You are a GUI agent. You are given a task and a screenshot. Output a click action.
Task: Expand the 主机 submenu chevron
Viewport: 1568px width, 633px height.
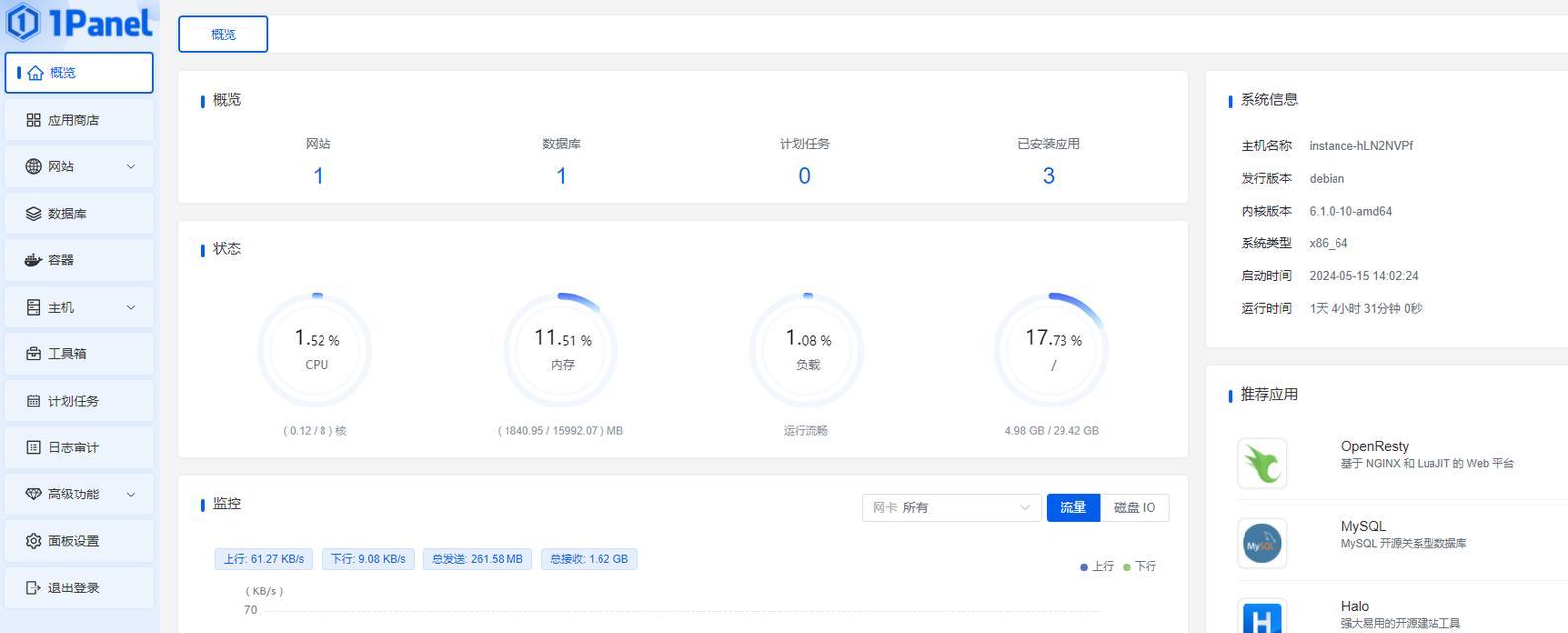pyautogui.click(x=130, y=307)
